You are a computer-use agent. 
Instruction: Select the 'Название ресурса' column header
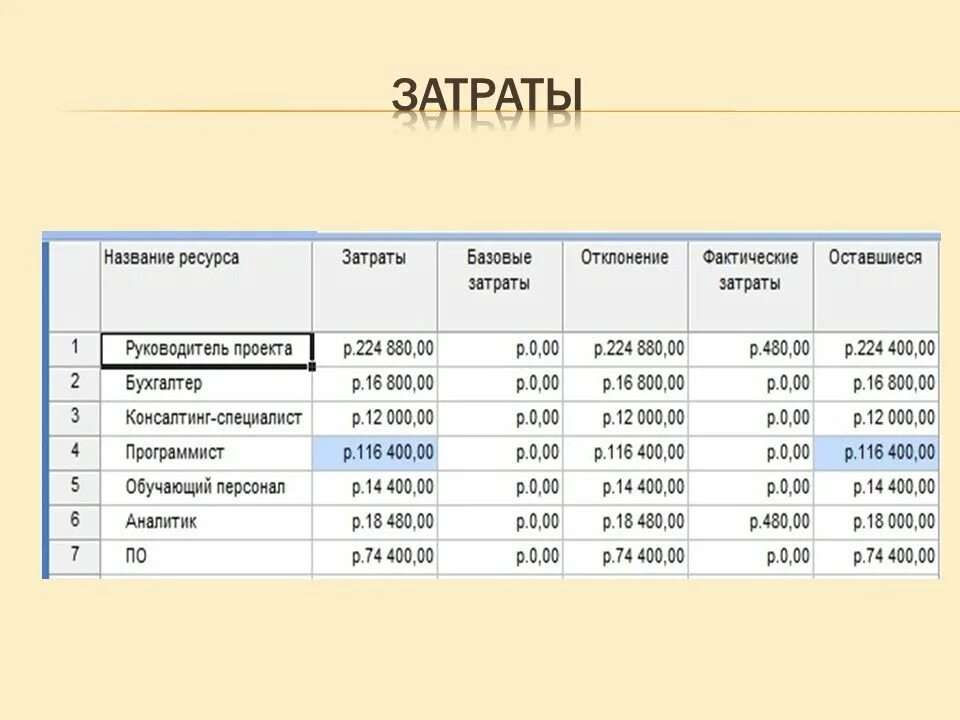coord(206,286)
